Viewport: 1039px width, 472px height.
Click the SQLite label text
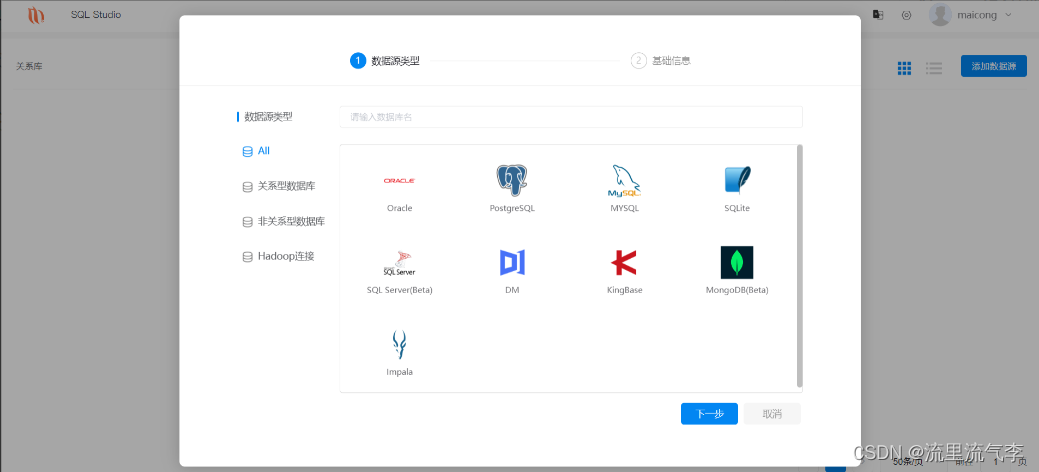tap(737, 208)
